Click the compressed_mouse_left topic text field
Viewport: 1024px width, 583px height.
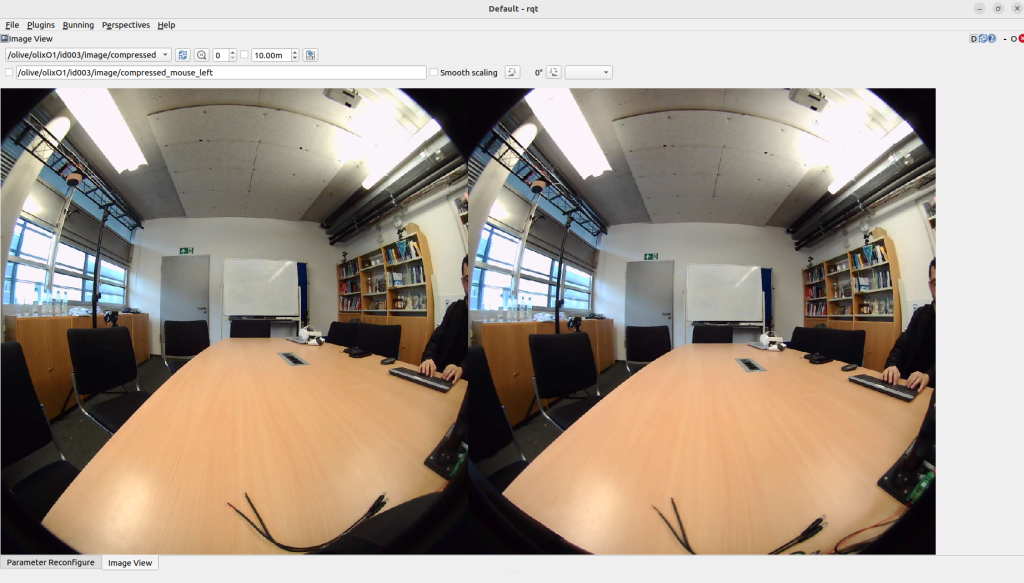pos(221,73)
